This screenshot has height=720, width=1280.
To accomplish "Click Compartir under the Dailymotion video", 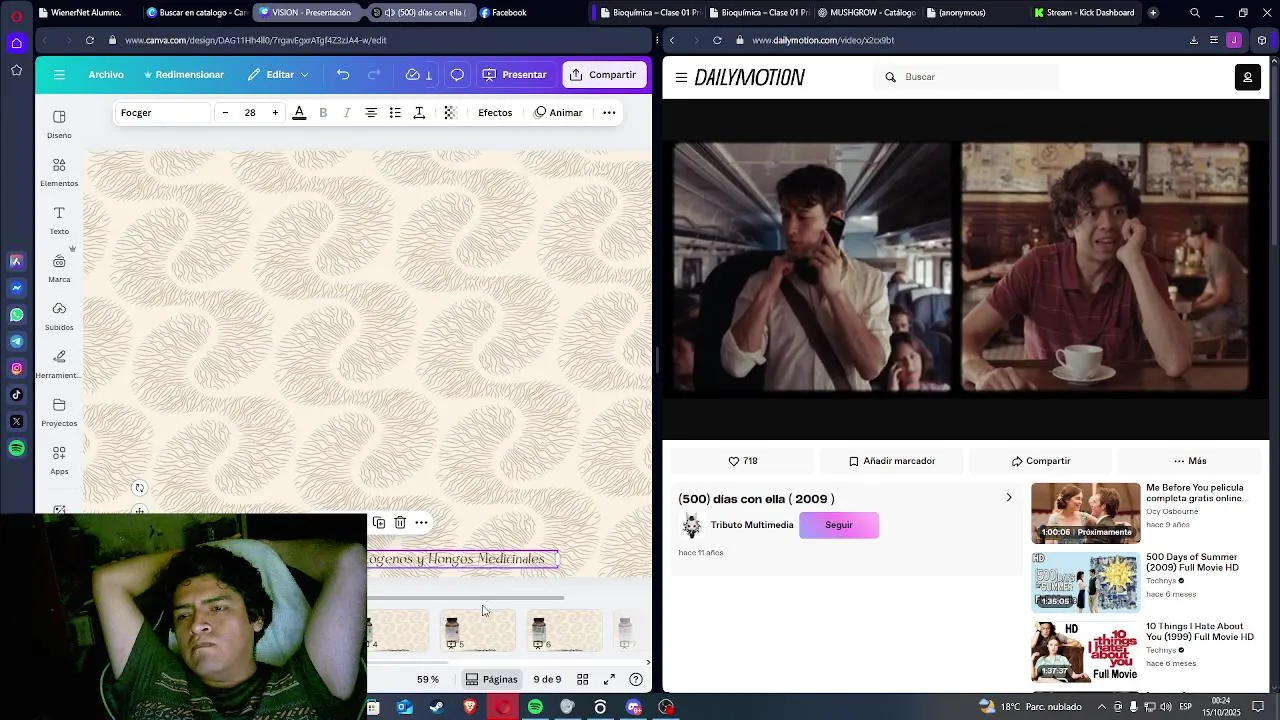I will tap(1041, 461).
